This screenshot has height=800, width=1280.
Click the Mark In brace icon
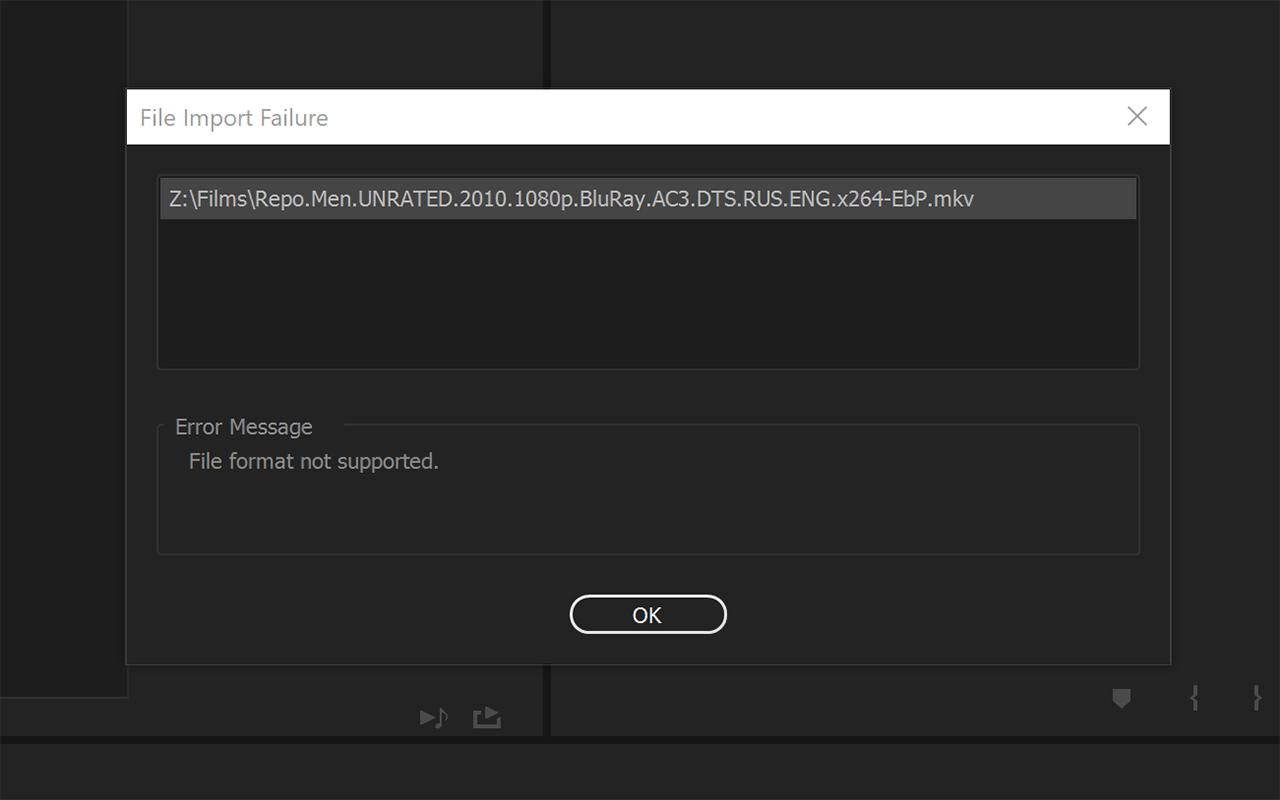(x=1194, y=698)
